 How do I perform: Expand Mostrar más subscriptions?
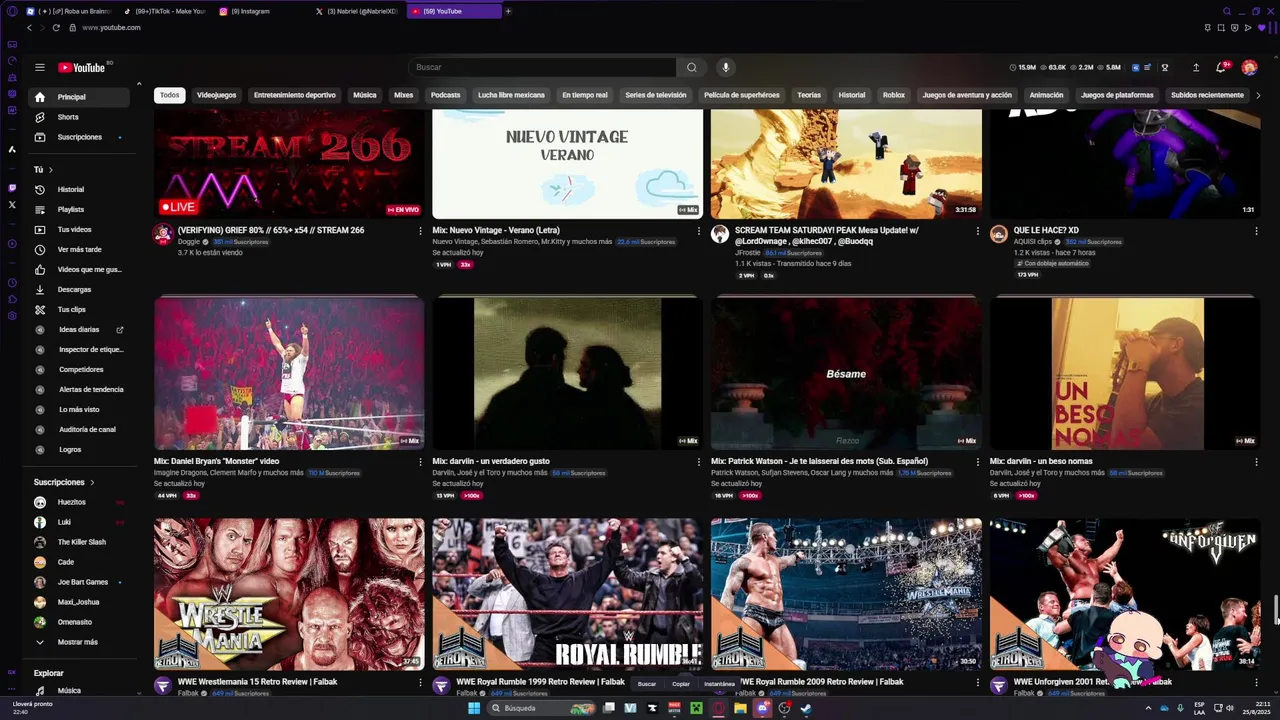click(x=80, y=642)
